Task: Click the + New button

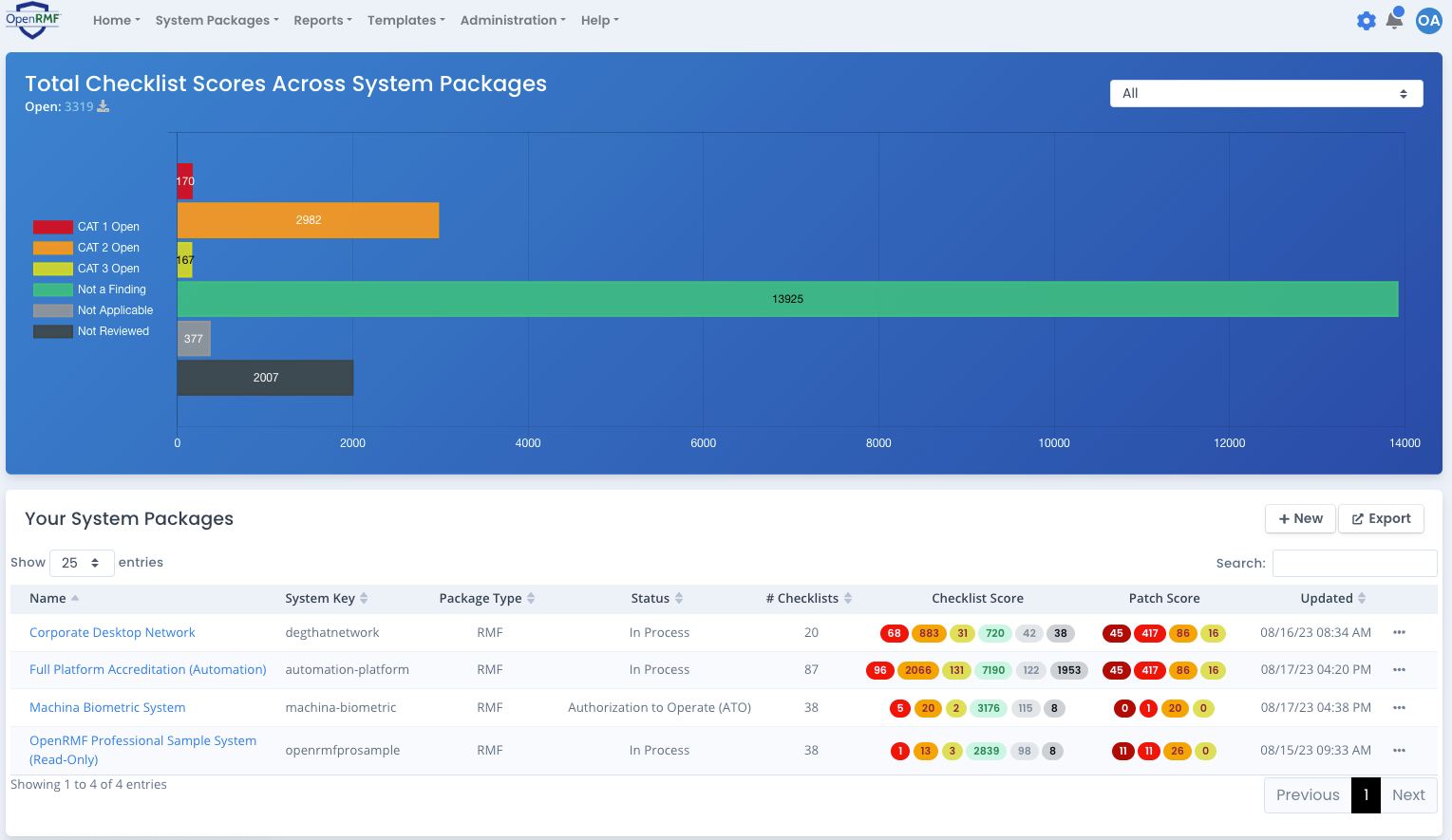Action: point(1300,518)
